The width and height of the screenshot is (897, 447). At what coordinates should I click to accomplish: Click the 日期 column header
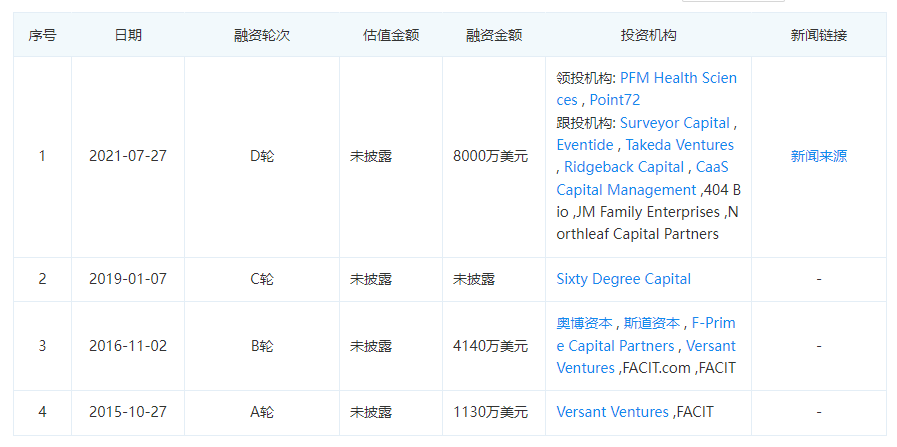tap(128, 35)
